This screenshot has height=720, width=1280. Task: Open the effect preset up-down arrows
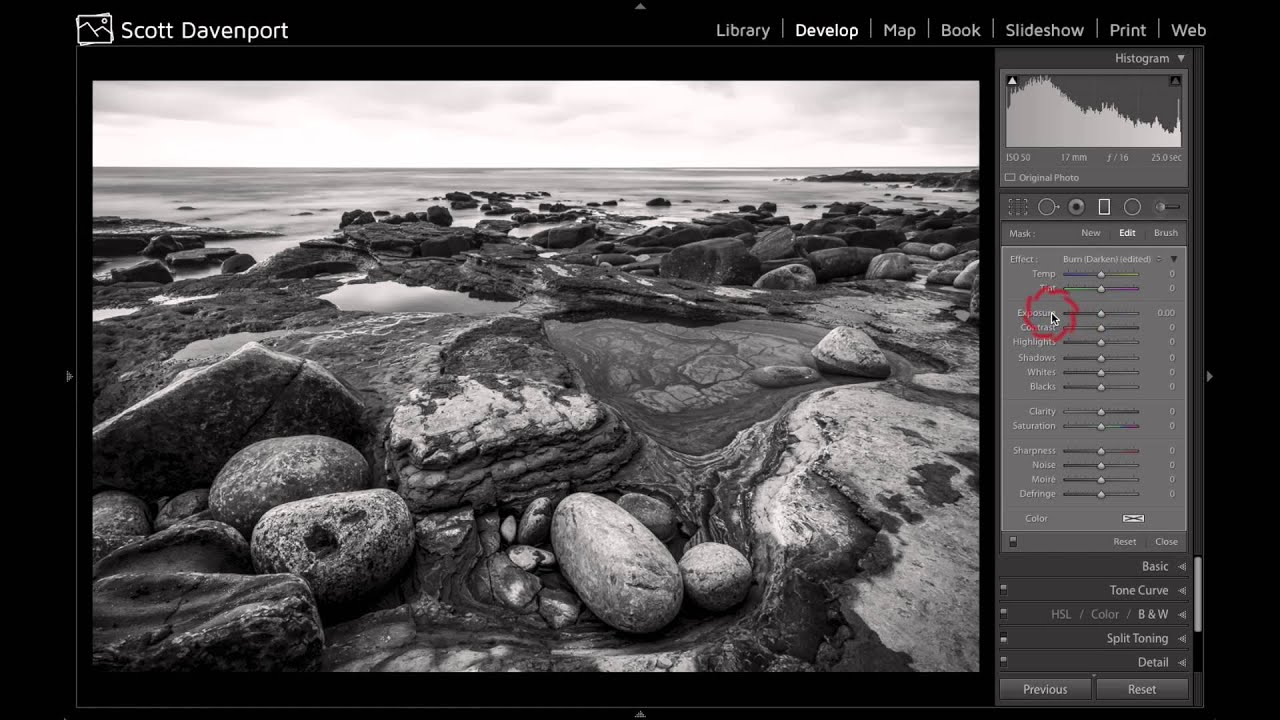click(x=1159, y=259)
